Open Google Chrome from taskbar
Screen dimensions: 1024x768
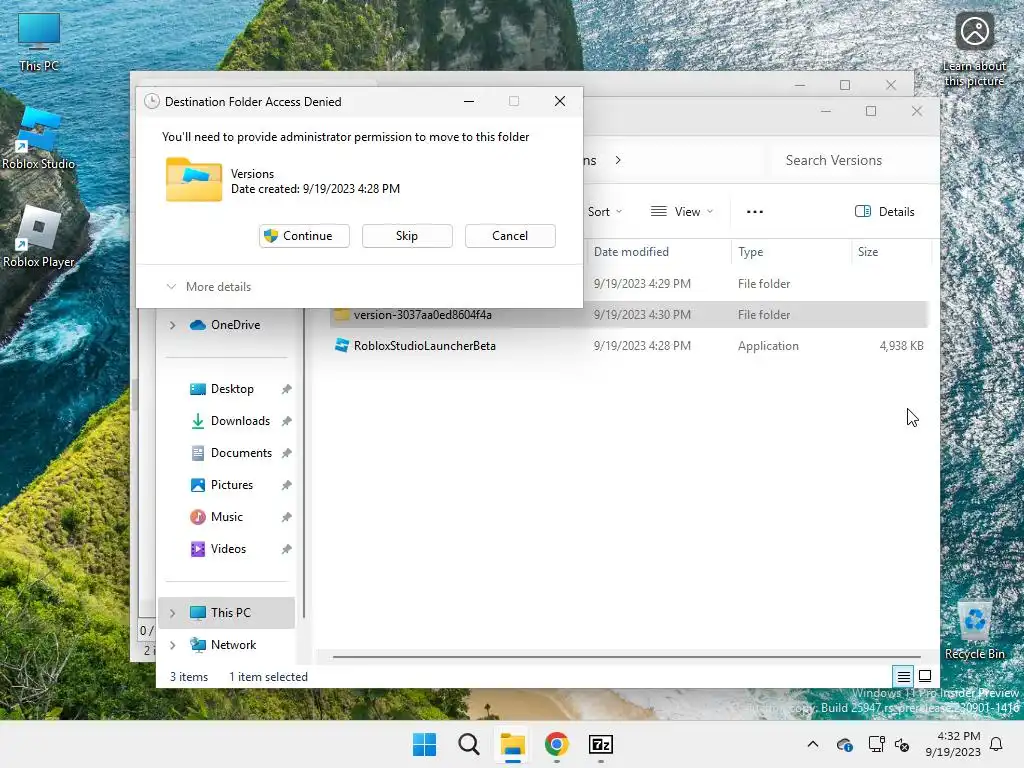click(556, 744)
